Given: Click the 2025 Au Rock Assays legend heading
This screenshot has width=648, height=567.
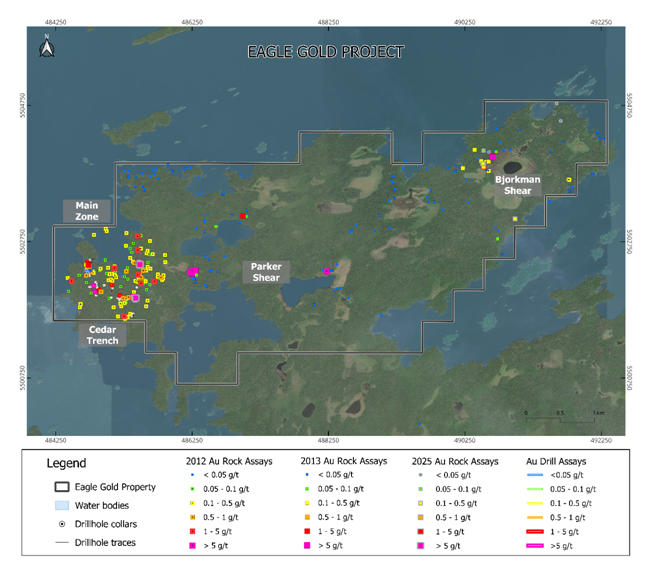Looking at the screenshot, I should pyautogui.click(x=454, y=462).
